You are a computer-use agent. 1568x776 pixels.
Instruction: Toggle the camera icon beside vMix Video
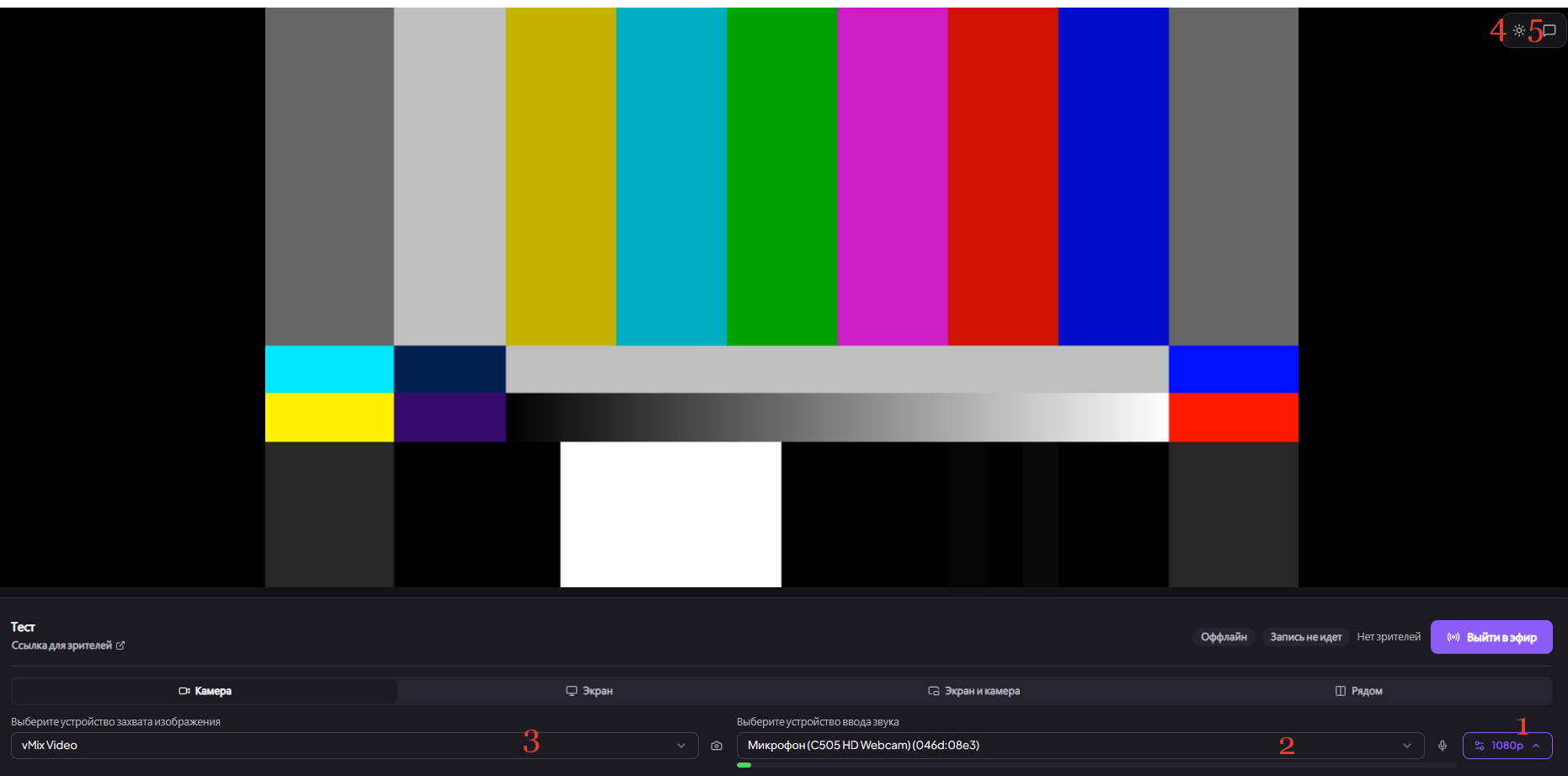pos(717,746)
